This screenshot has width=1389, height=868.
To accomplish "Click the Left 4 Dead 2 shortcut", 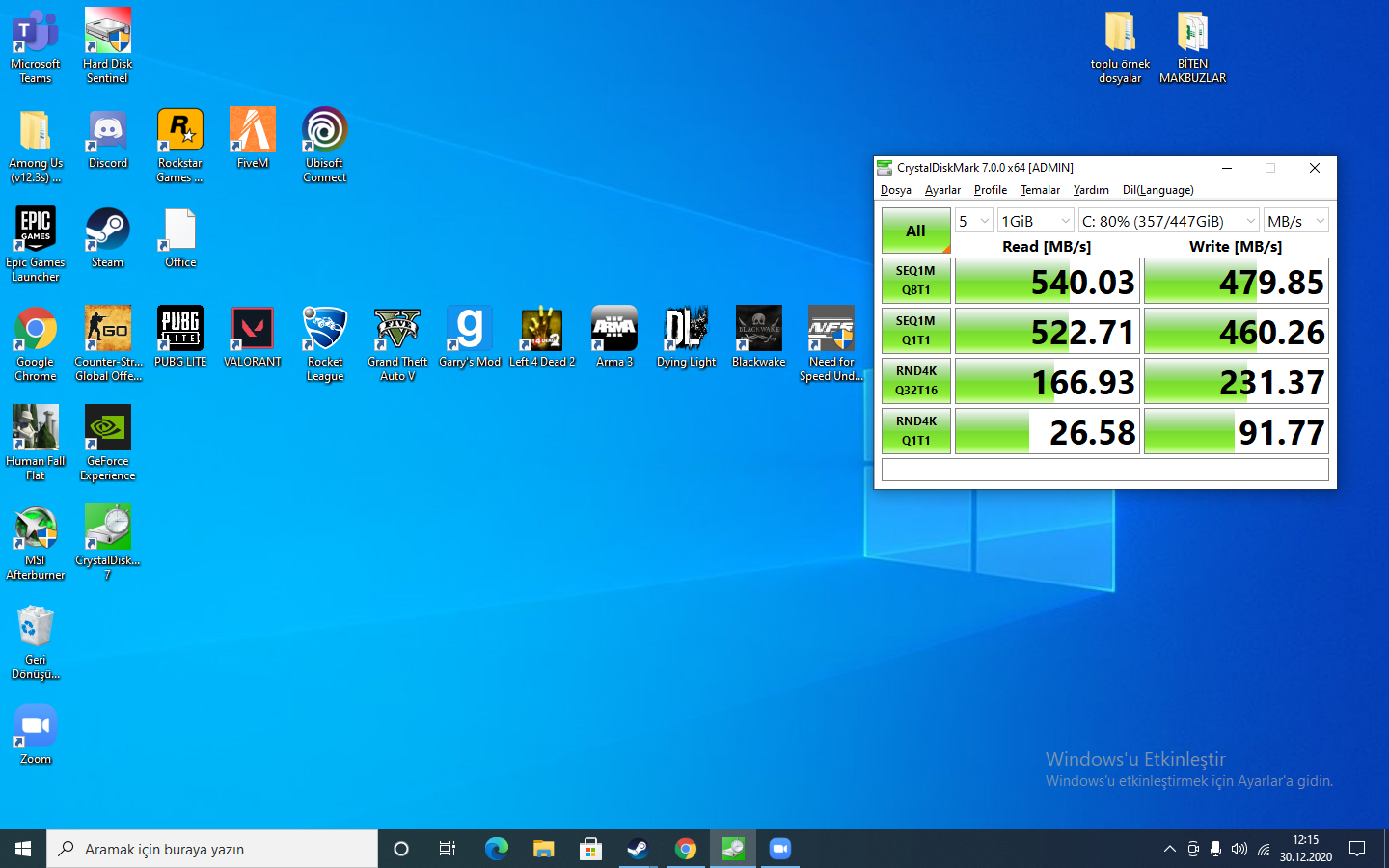I will pyautogui.click(x=542, y=337).
